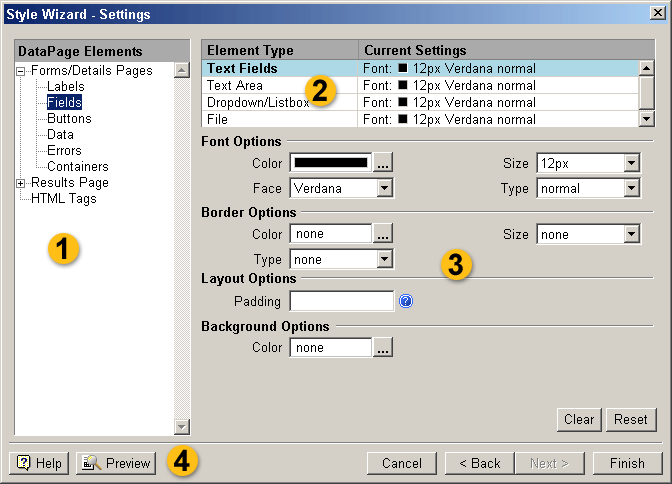The height and width of the screenshot is (484, 672).
Task: Click the black Font Color swatch
Action: coord(330,163)
